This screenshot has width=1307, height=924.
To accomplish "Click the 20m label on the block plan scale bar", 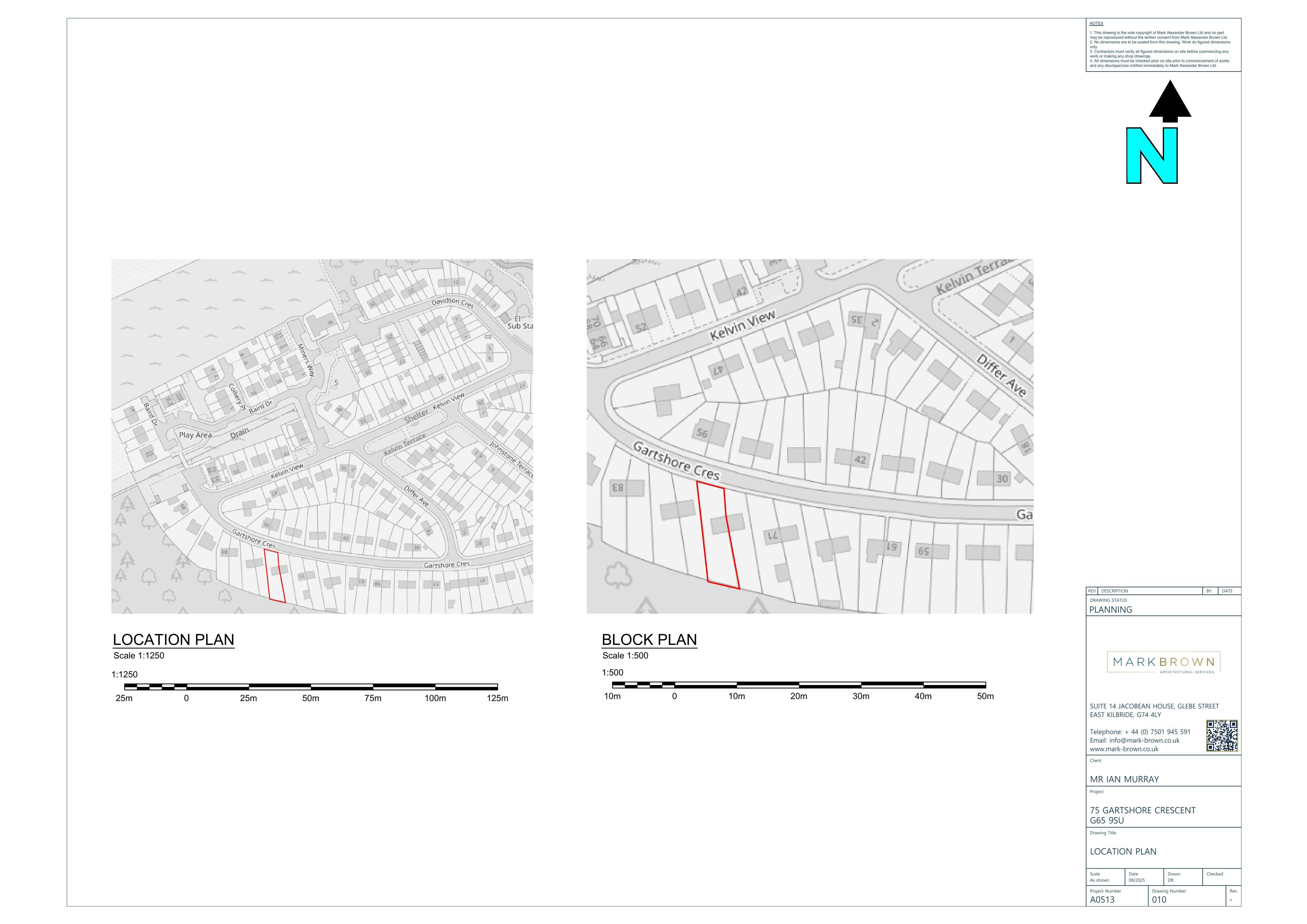I will tap(799, 696).
